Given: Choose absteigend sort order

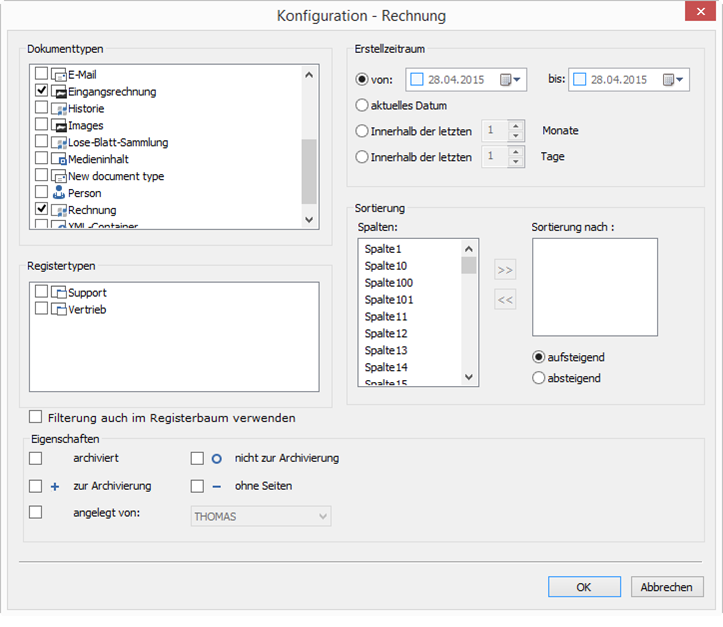Looking at the screenshot, I should pyautogui.click(x=539, y=378).
